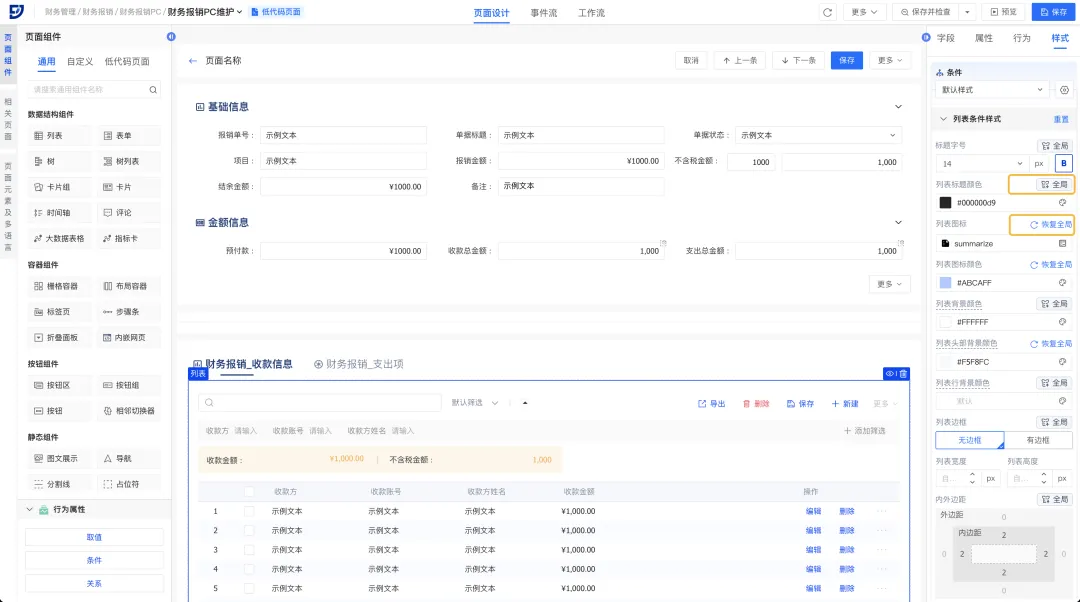
Task: Collapse the 金额信息 section
Action: (898, 222)
